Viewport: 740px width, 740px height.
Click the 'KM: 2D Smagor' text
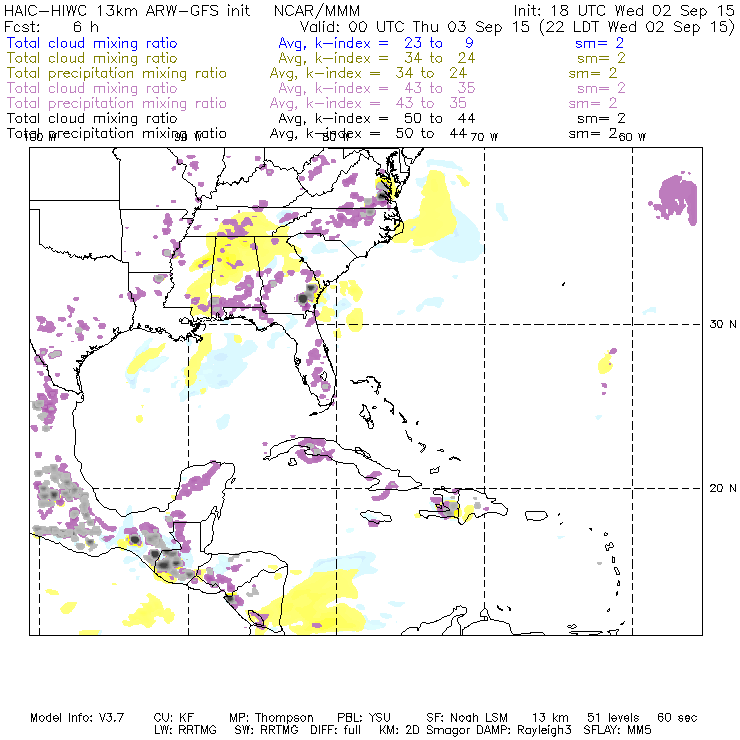(x=426, y=730)
